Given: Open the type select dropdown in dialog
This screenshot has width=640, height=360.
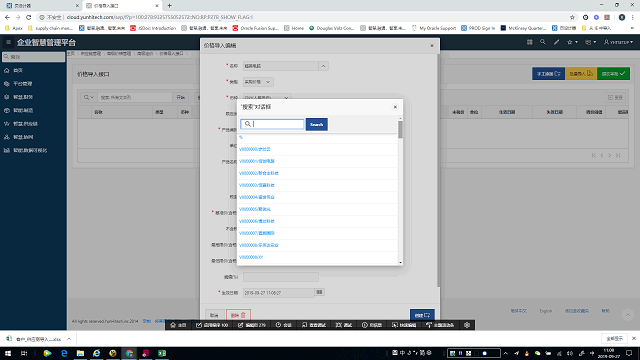Looking at the screenshot, I should (x=258, y=82).
